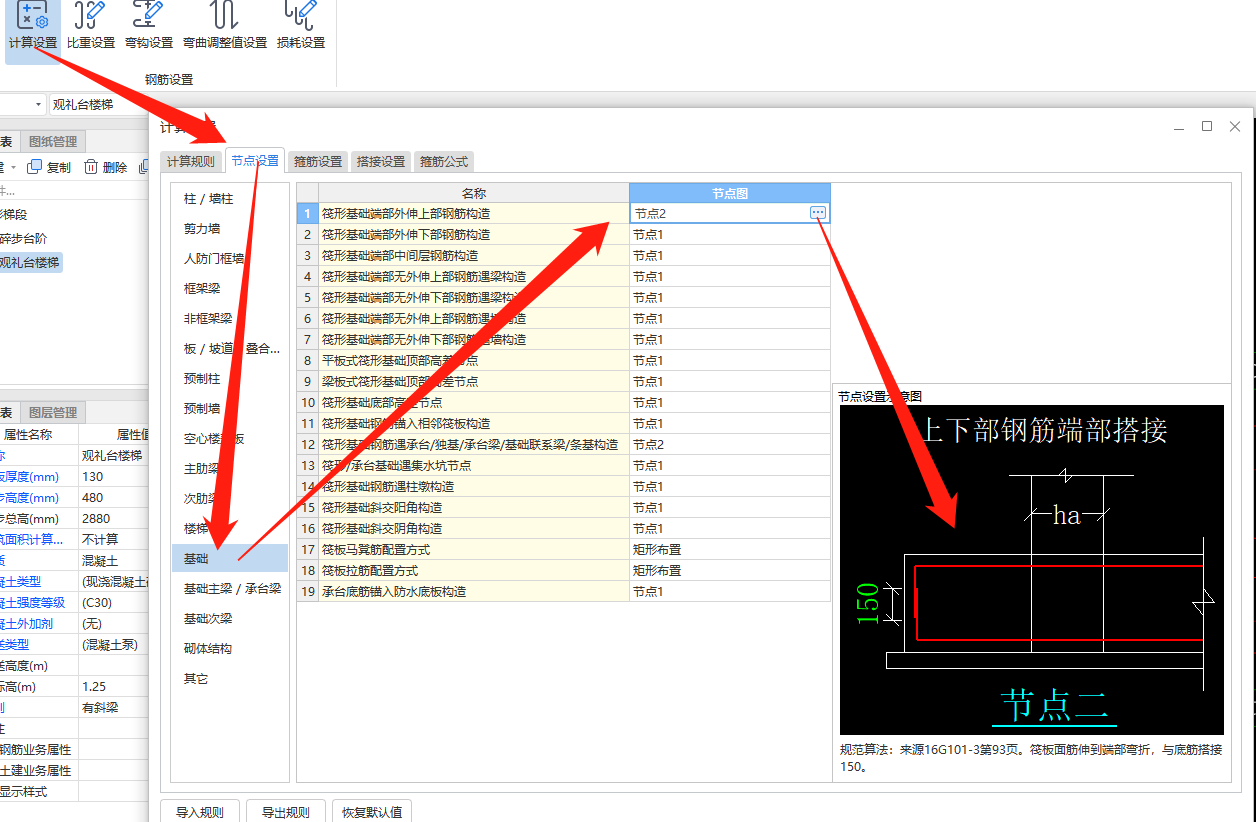
Task: Switch to the 搭接设置 tab
Action: [x=381, y=161]
